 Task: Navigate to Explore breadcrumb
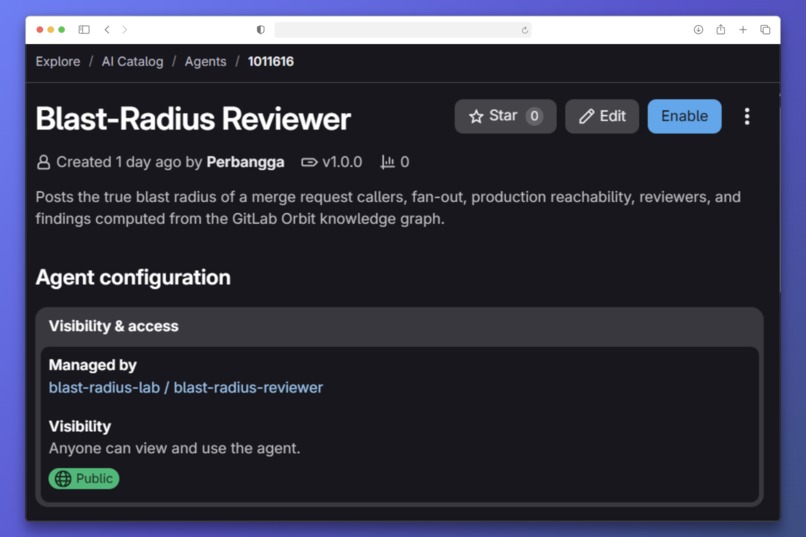pos(58,62)
